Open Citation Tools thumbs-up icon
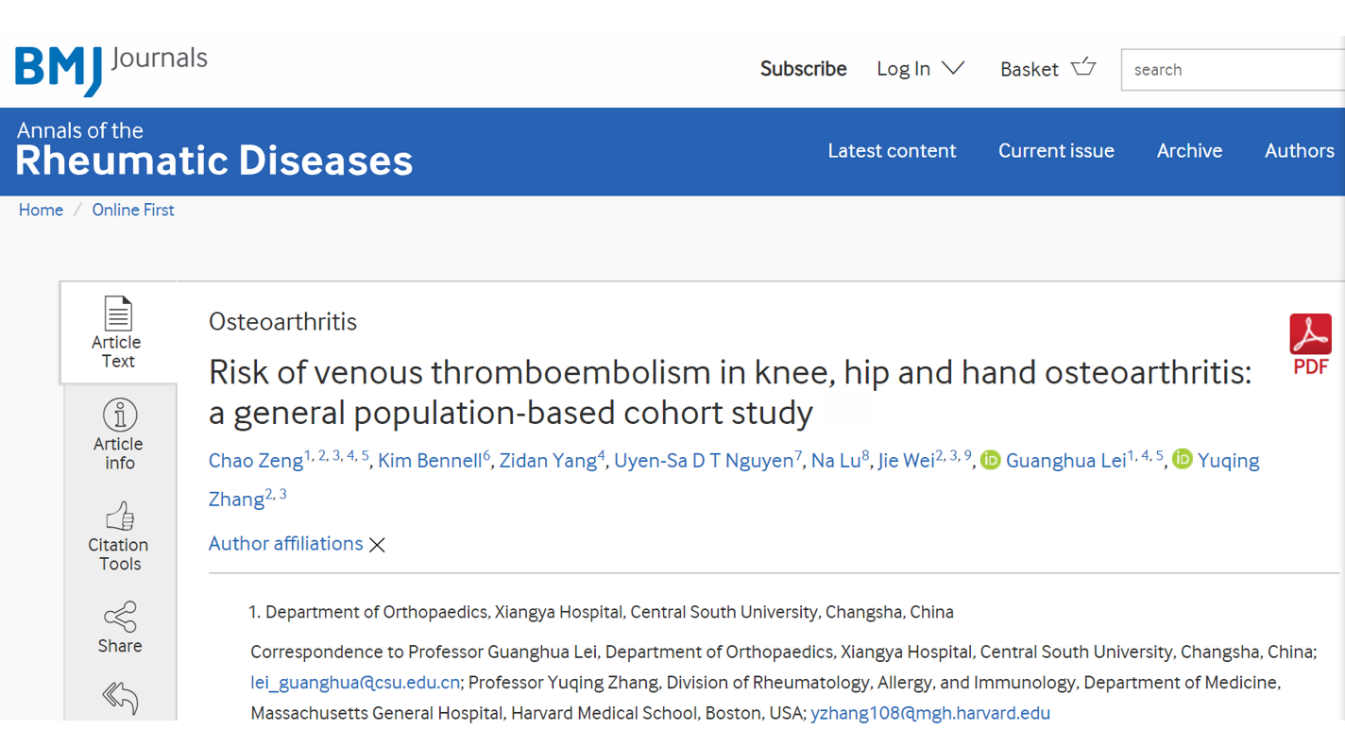 120,517
